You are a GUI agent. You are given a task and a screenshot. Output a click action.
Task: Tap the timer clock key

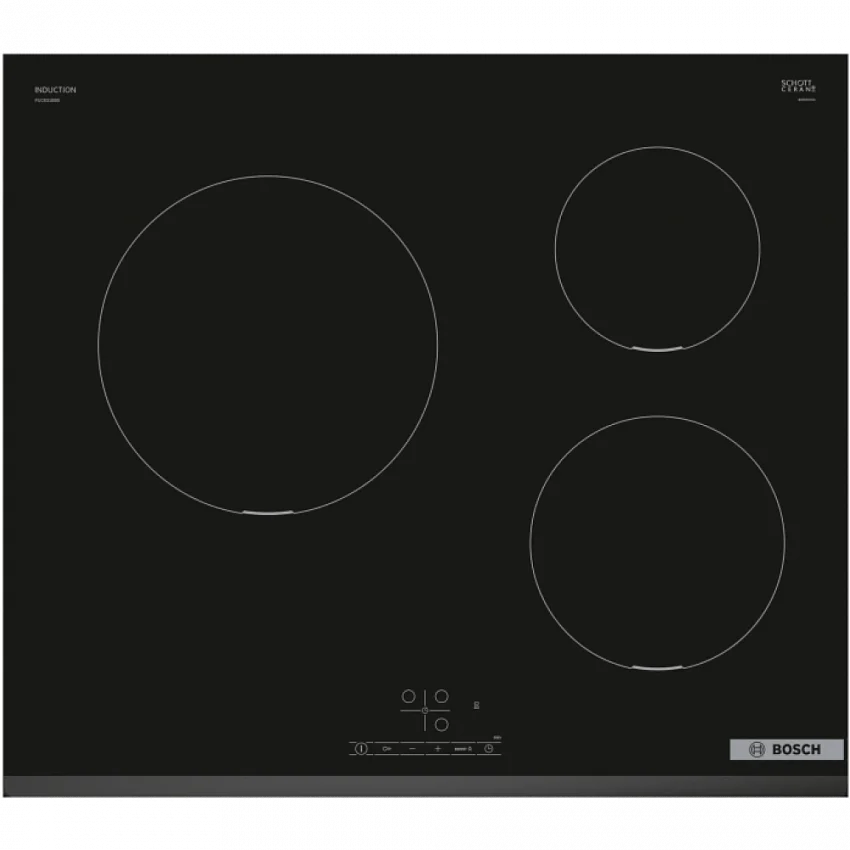tap(488, 749)
